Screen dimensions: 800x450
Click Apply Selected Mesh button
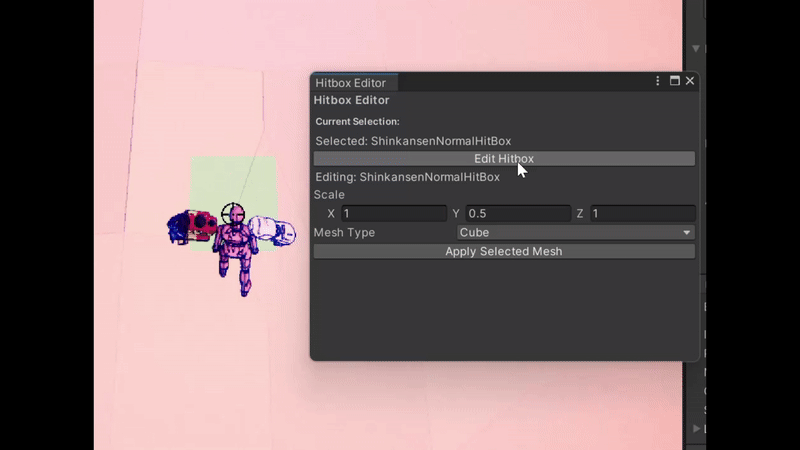coord(504,252)
